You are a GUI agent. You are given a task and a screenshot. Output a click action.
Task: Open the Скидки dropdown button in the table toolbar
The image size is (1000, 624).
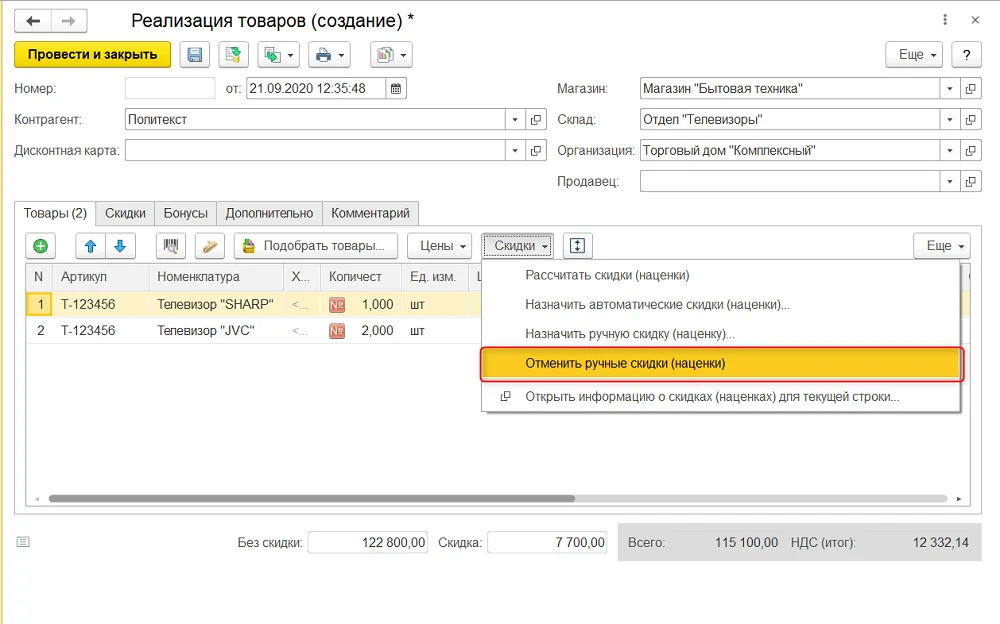tap(518, 246)
